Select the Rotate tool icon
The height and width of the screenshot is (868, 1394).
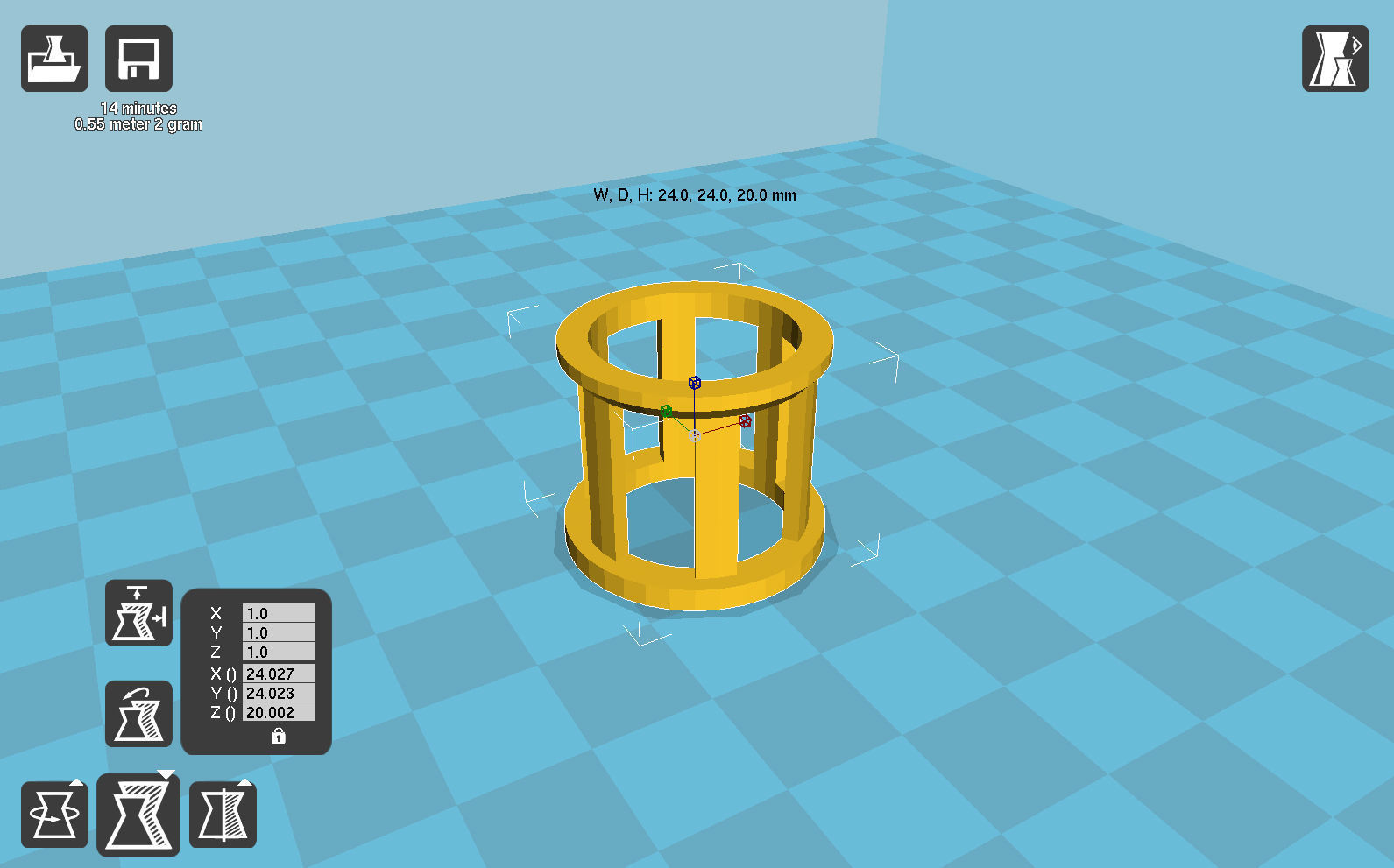54,815
